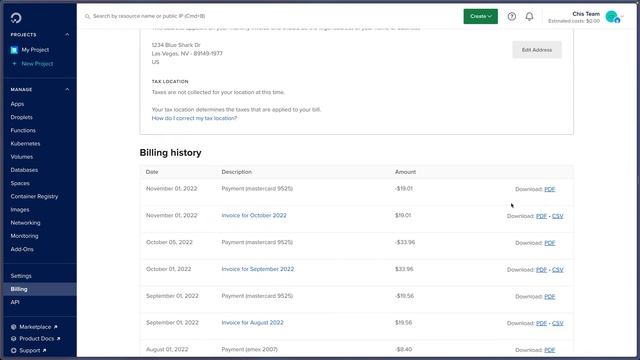This screenshot has height=360, width=640.
Task: Open My Project in sidebar
Action: (x=35, y=50)
